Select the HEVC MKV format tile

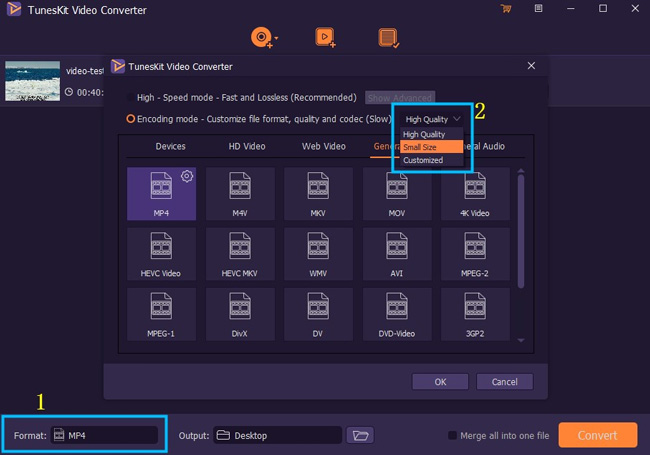pyautogui.click(x=240, y=254)
